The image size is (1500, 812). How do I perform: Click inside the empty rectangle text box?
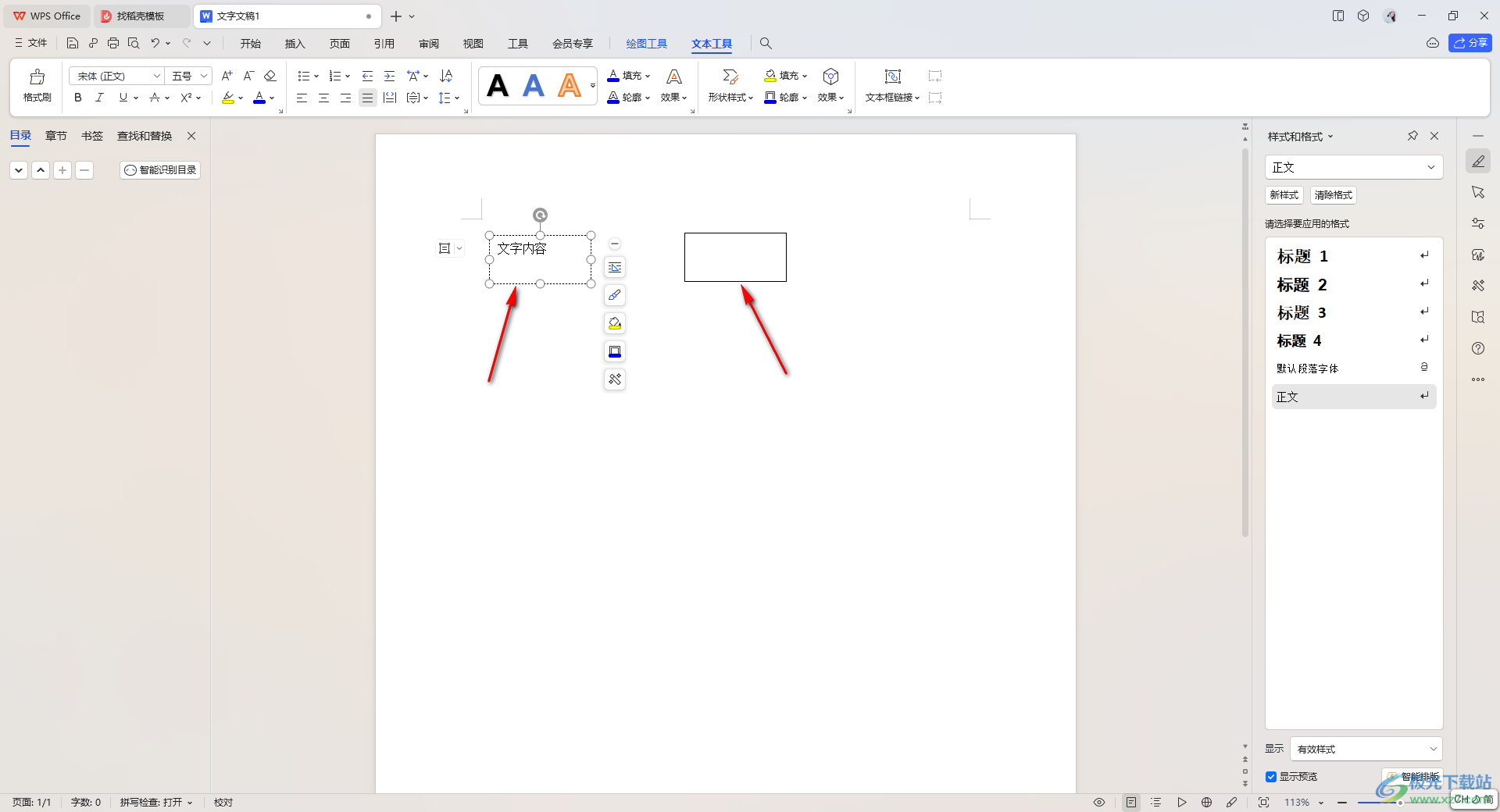pyautogui.click(x=735, y=257)
